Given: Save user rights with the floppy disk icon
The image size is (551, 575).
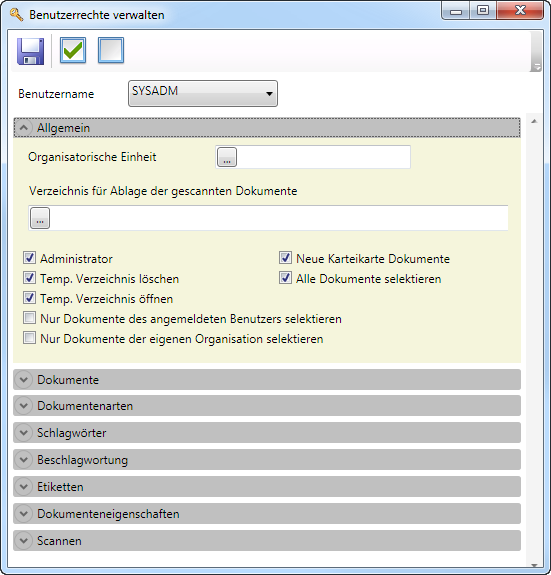Looking at the screenshot, I should click(30, 51).
